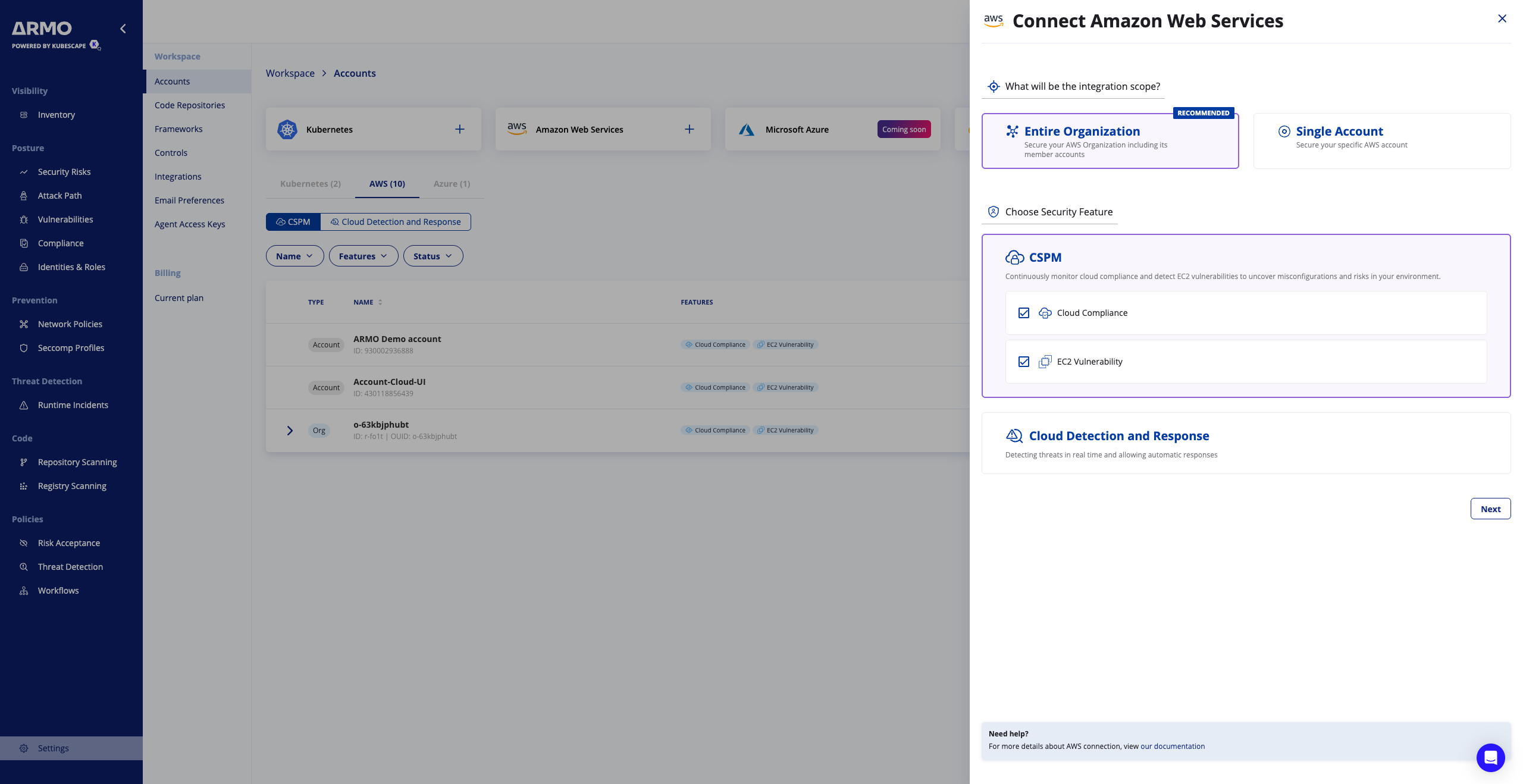
Task: Select the Single Account scope option
Action: (x=1381, y=140)
